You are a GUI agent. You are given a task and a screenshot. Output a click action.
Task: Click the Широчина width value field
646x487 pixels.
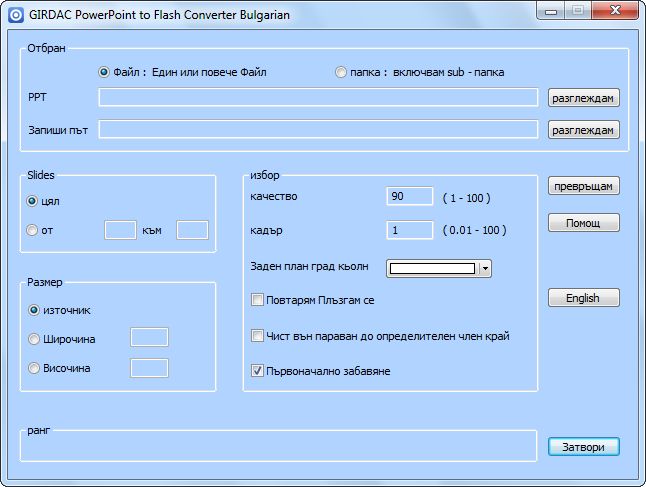pos(149,337)
